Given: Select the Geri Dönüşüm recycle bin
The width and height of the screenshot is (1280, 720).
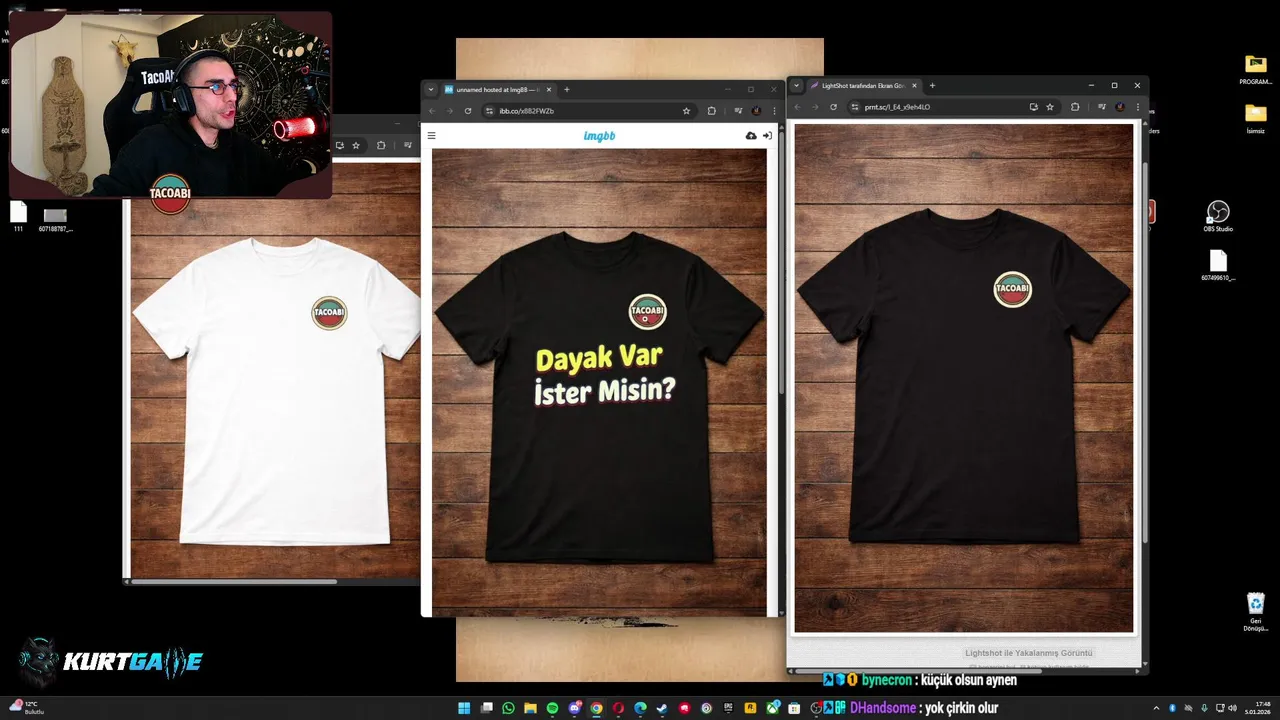Looking at the screenshot, I should (1255, 611).
